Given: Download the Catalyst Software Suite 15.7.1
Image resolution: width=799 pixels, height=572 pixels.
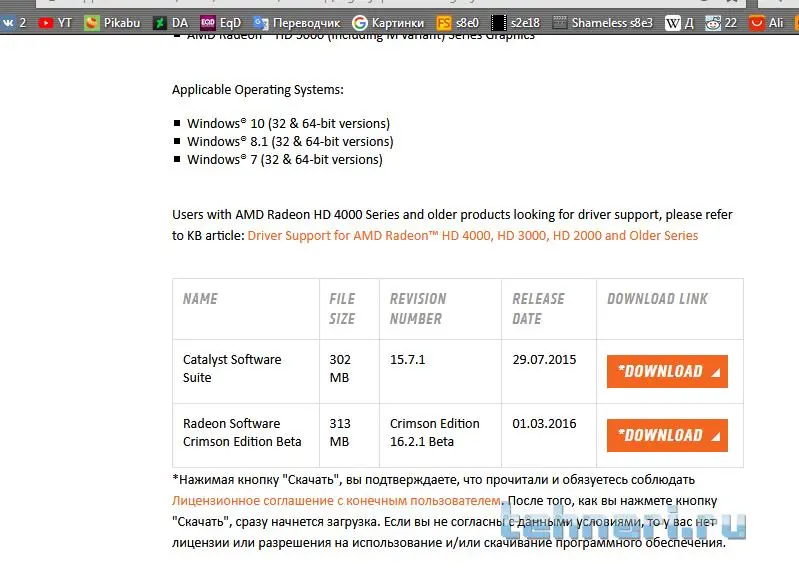Looking at the screenshot, I should (x=667, y=371).
